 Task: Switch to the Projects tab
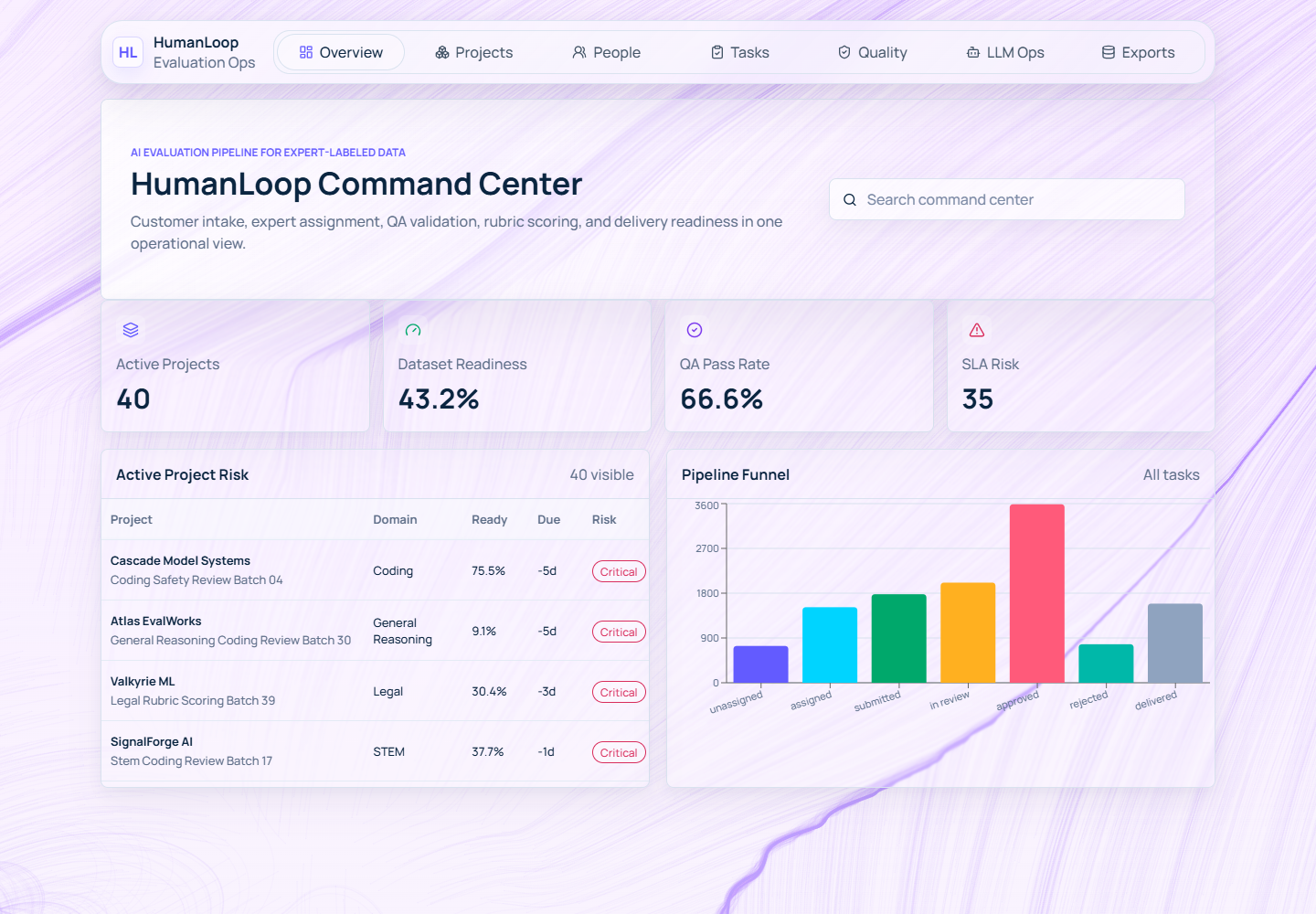pos(473,52)
